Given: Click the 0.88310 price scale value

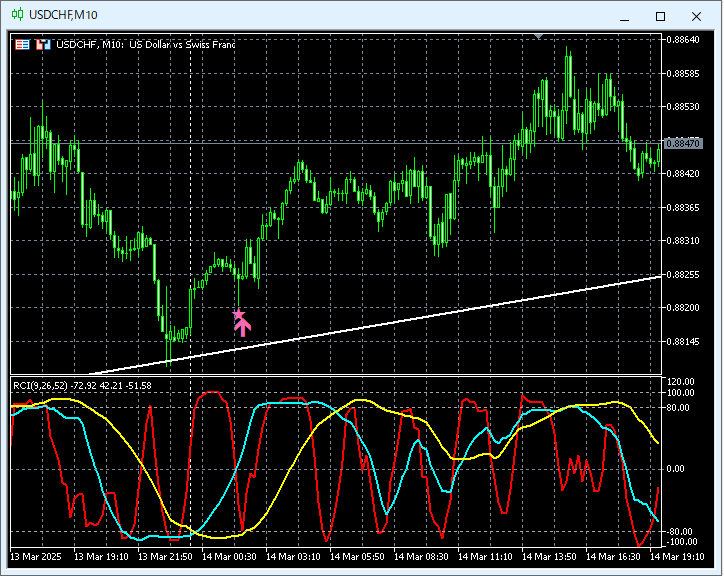Looking at the screenshot, I should coord(683,241).
